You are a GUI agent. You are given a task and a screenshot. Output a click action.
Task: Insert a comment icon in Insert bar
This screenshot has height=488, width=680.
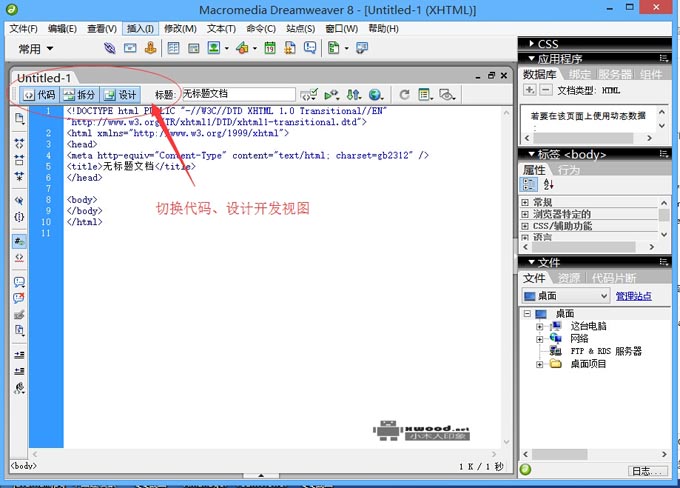click(310, 48)
